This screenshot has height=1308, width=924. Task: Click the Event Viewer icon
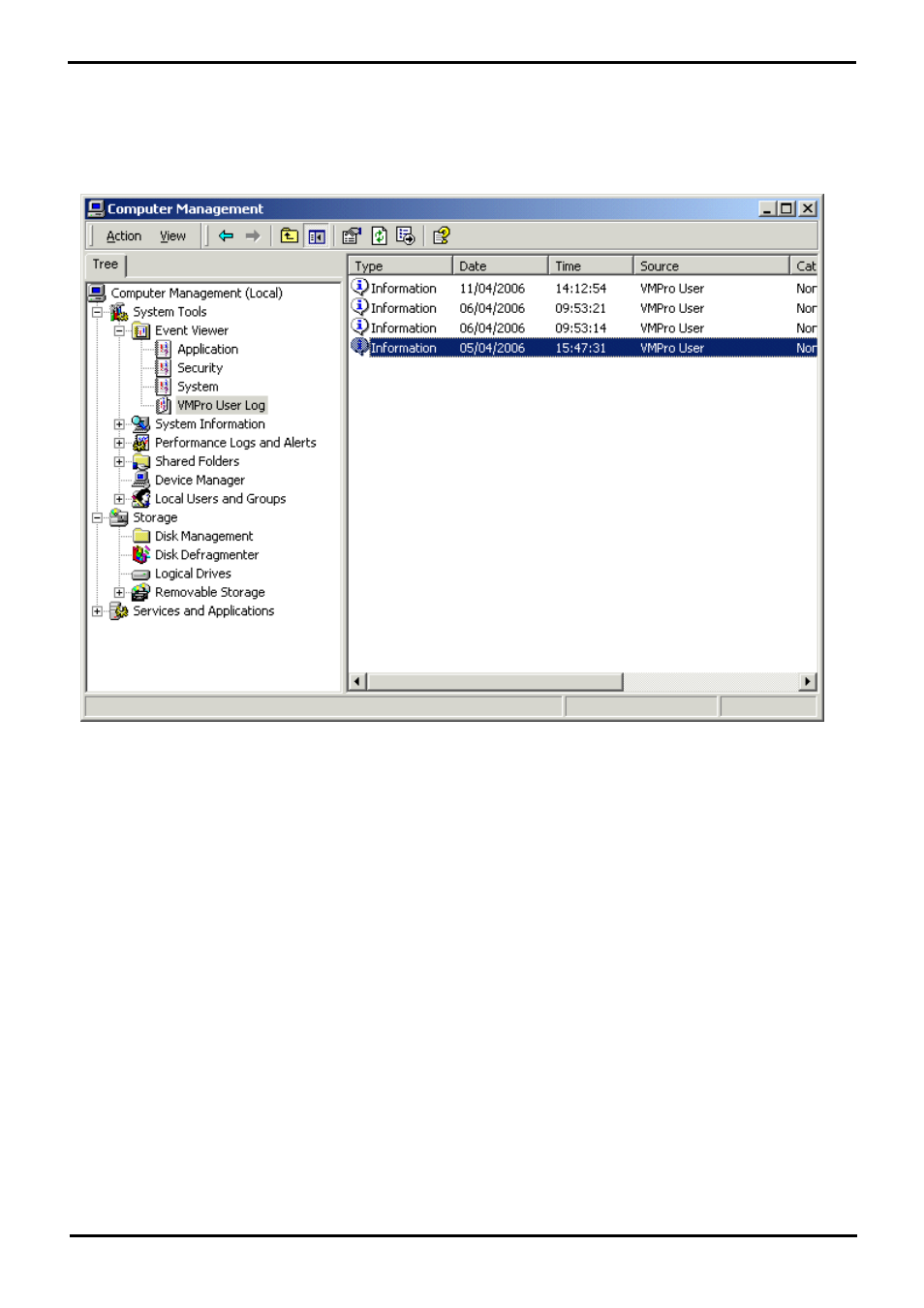141,330
